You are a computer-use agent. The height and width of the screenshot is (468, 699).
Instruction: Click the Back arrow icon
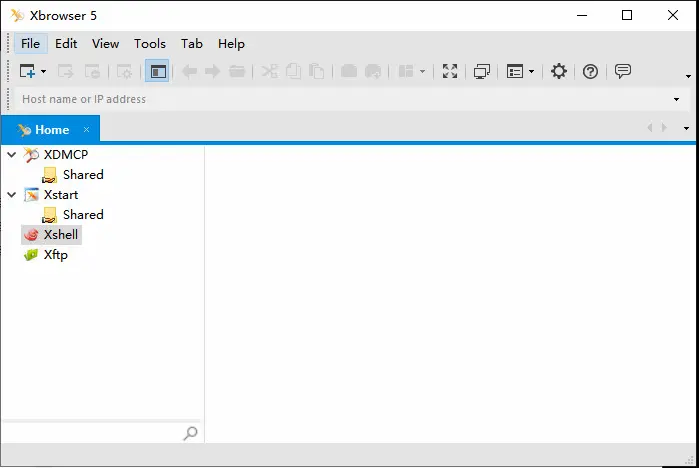[189, 71]
